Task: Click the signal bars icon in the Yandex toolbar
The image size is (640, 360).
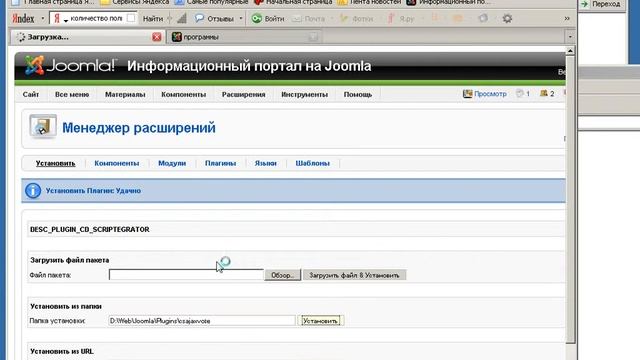Action: [x=182, y=18]
